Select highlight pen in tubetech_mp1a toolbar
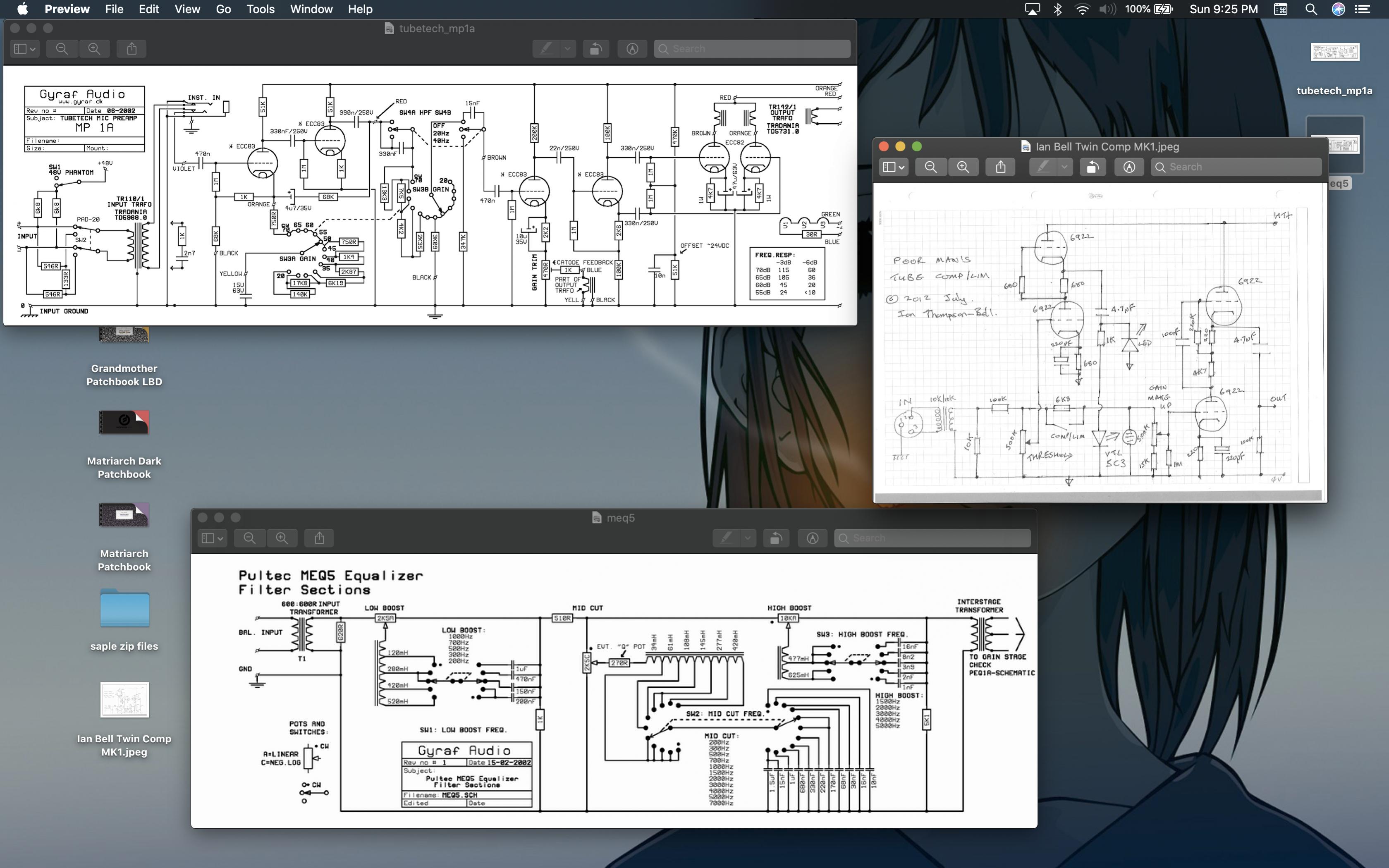The image size is (1389, 868). 546,49
